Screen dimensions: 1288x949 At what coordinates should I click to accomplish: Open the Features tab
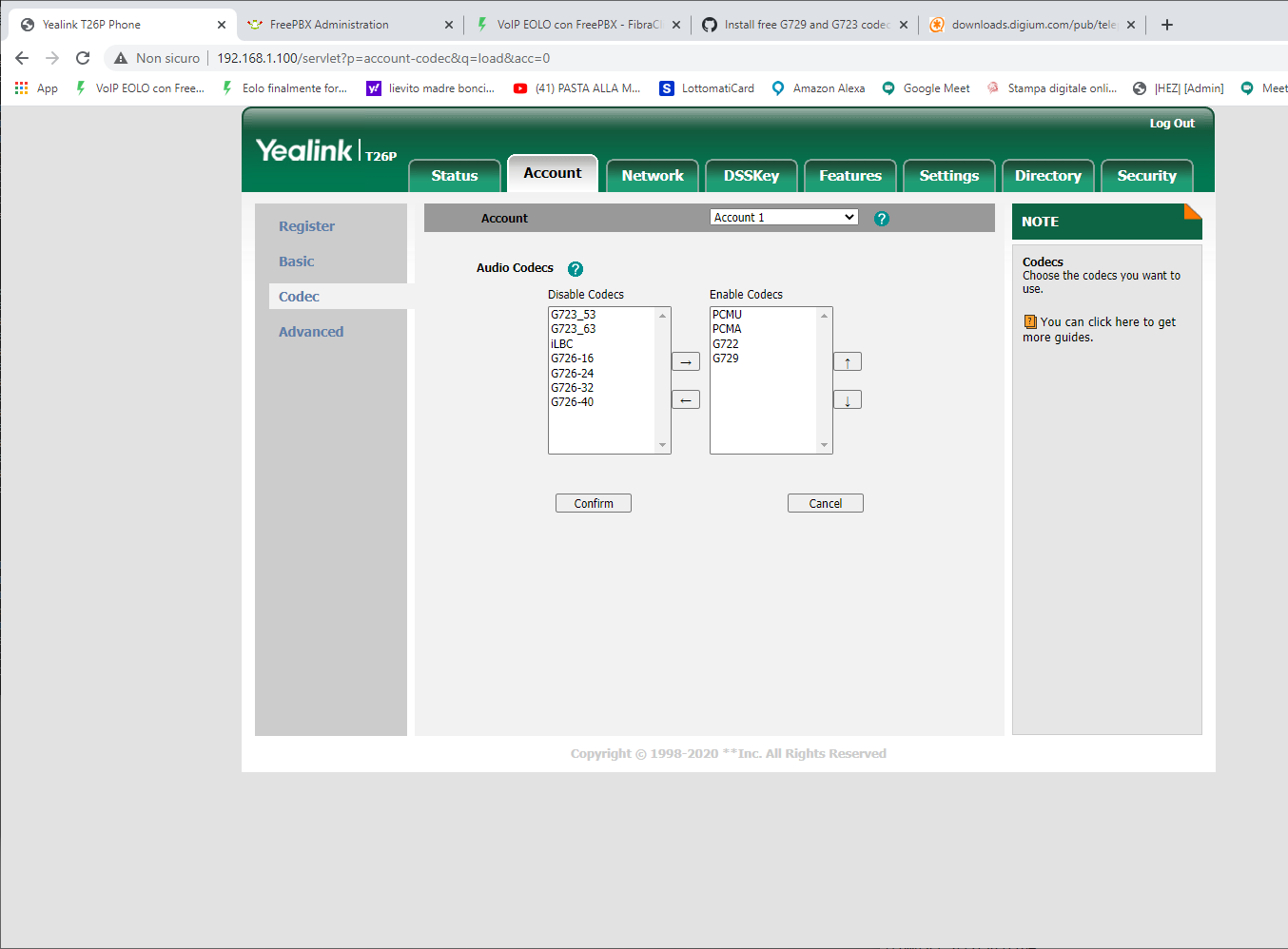pos(850,176)
